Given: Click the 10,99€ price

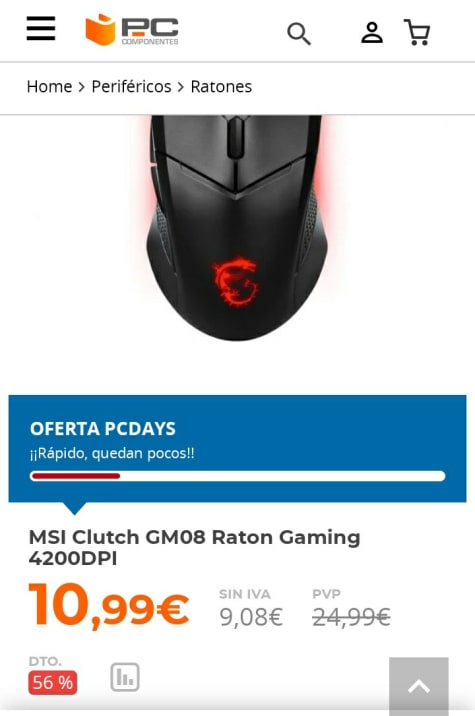Looking at the screenshot, I should tap(109, 605).
